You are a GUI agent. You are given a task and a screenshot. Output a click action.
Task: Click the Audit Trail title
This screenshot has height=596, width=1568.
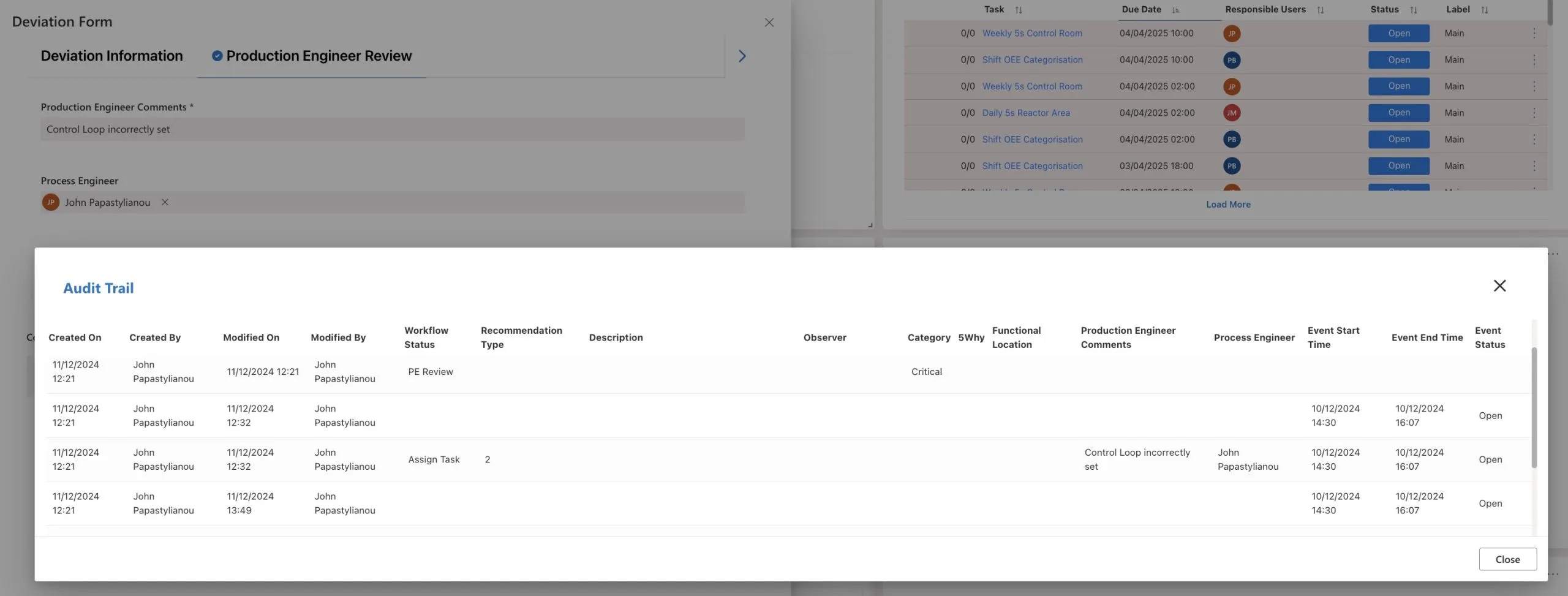pos(98,288)
